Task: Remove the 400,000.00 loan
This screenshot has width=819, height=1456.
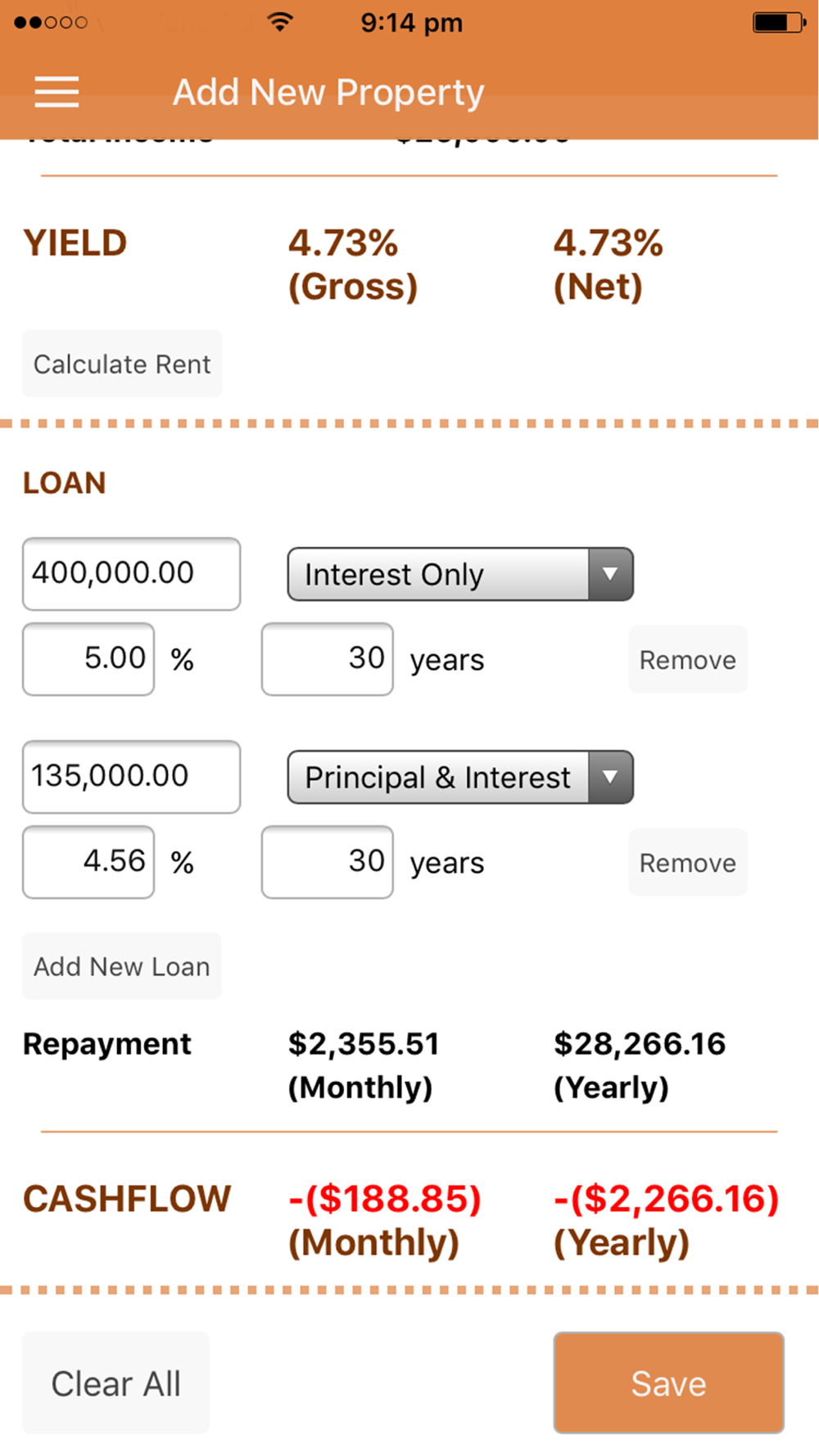Action: (x=687, y=660)
